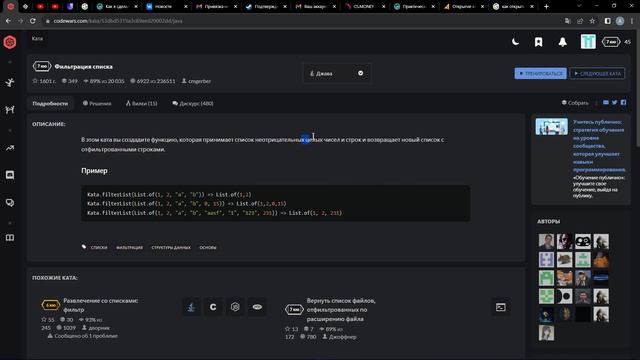Open the Джава language dropdown
The width and height of the screenshot is (640, 360).
pyautogui.click(x=337, y=73)
